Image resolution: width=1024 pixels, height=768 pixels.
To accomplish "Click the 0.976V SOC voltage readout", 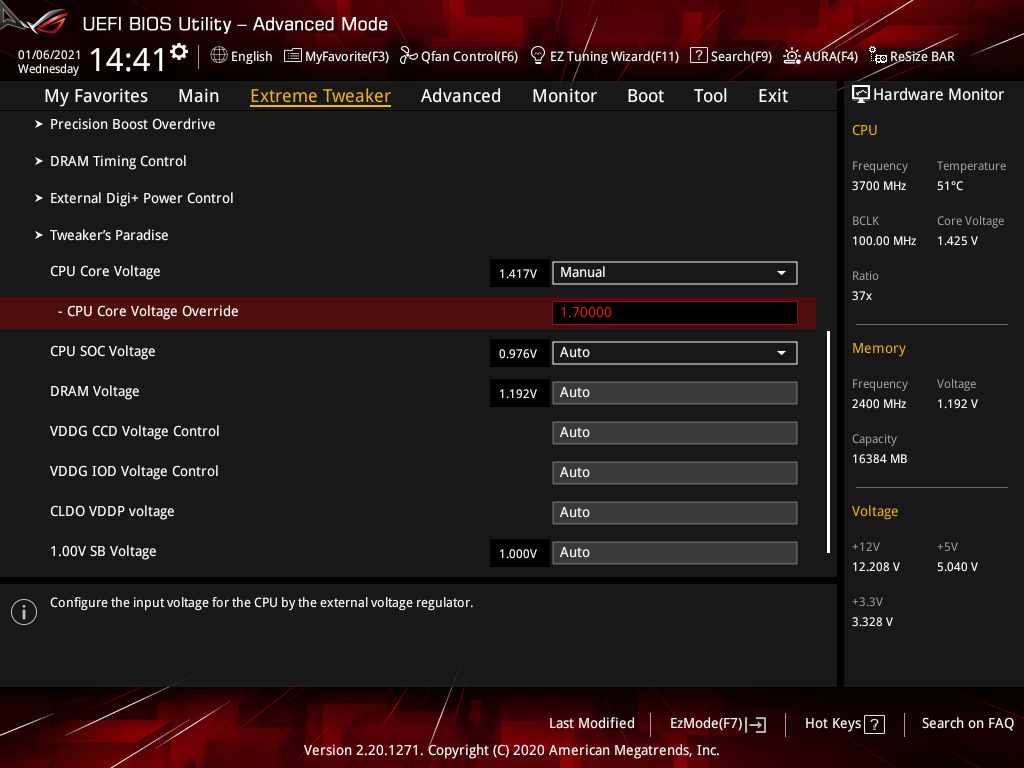I will click(519, 353).
